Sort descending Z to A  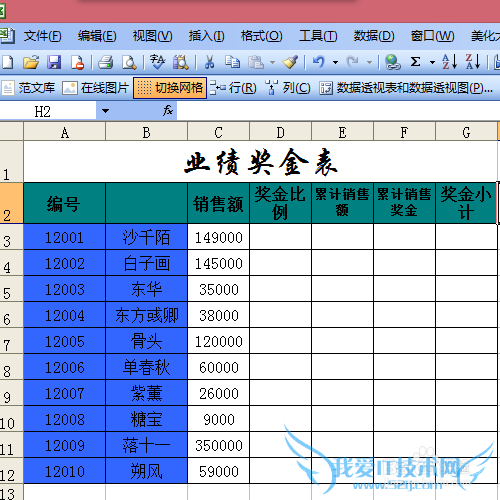coord(473,62)
